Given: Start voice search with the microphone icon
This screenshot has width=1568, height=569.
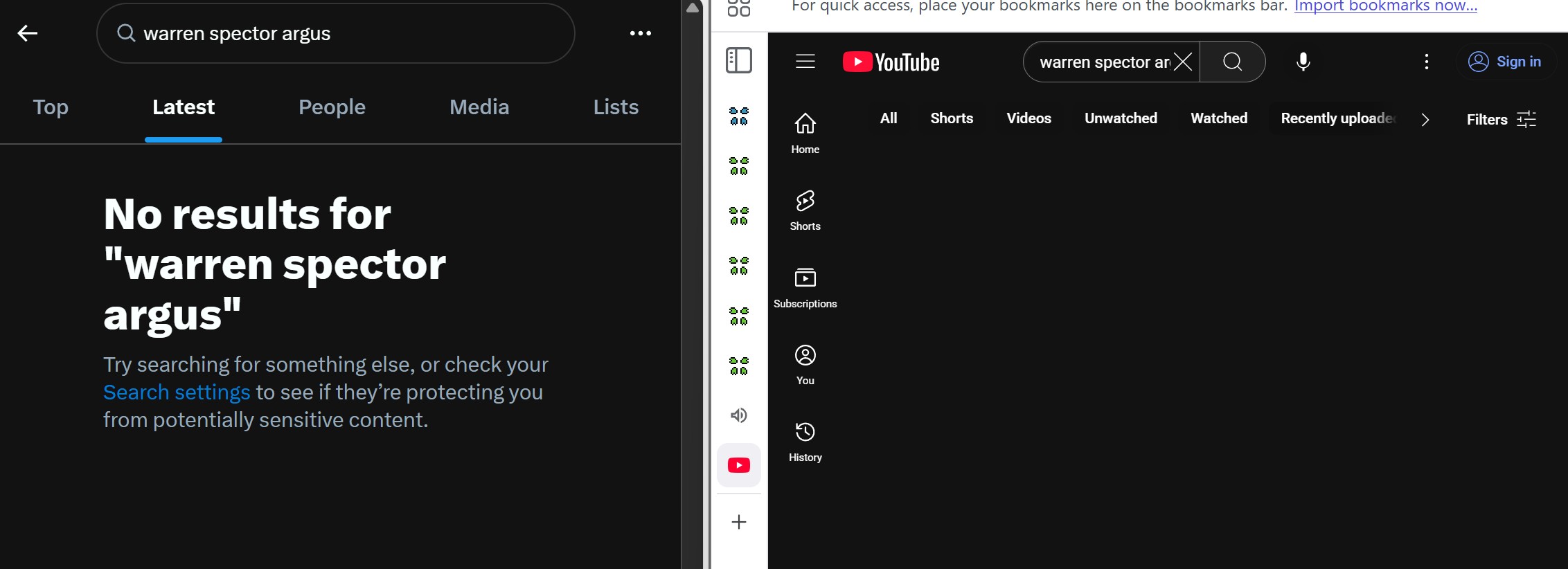Looking at the screenshot, I should pos(1303,62).
